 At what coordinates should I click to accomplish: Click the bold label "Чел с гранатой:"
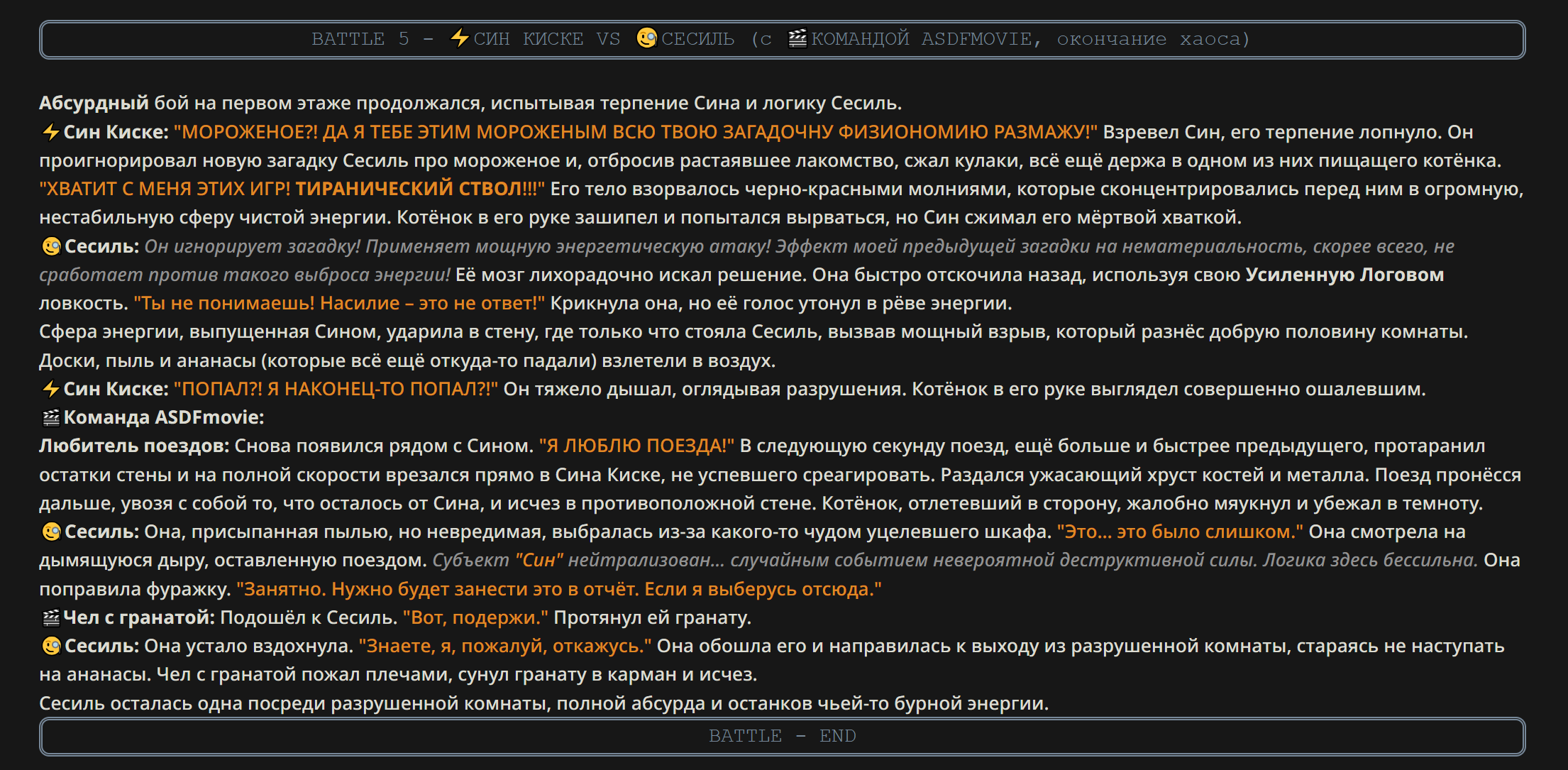click(139, 617)
